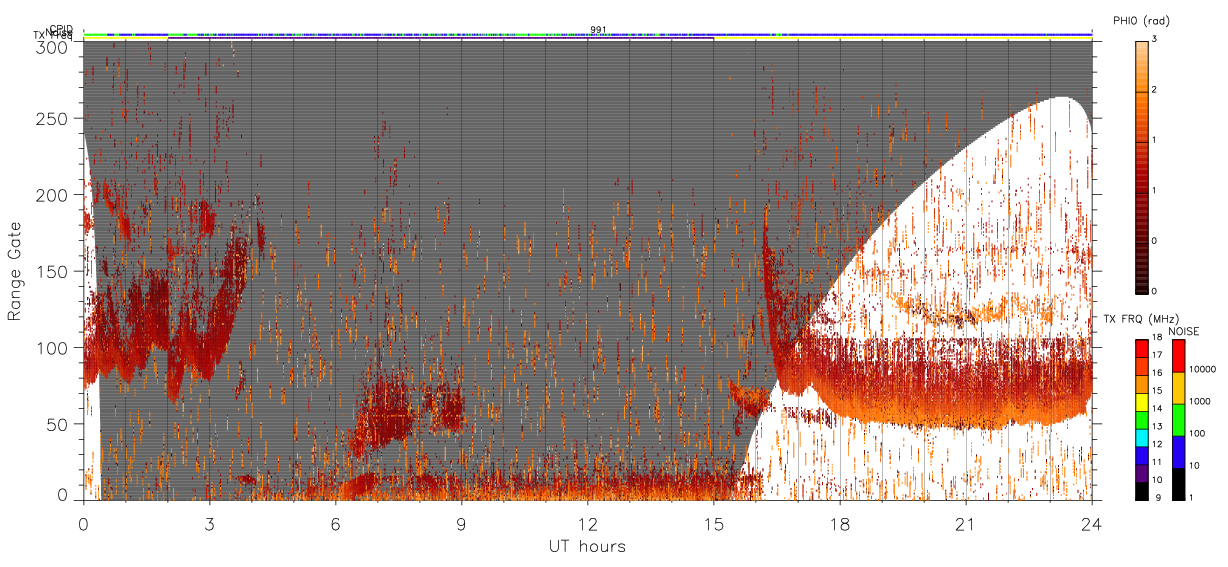This screenshot has width=1228, height=567.
Task: Click the '200' tick on Range Gate axis
Action: [54, 195]
